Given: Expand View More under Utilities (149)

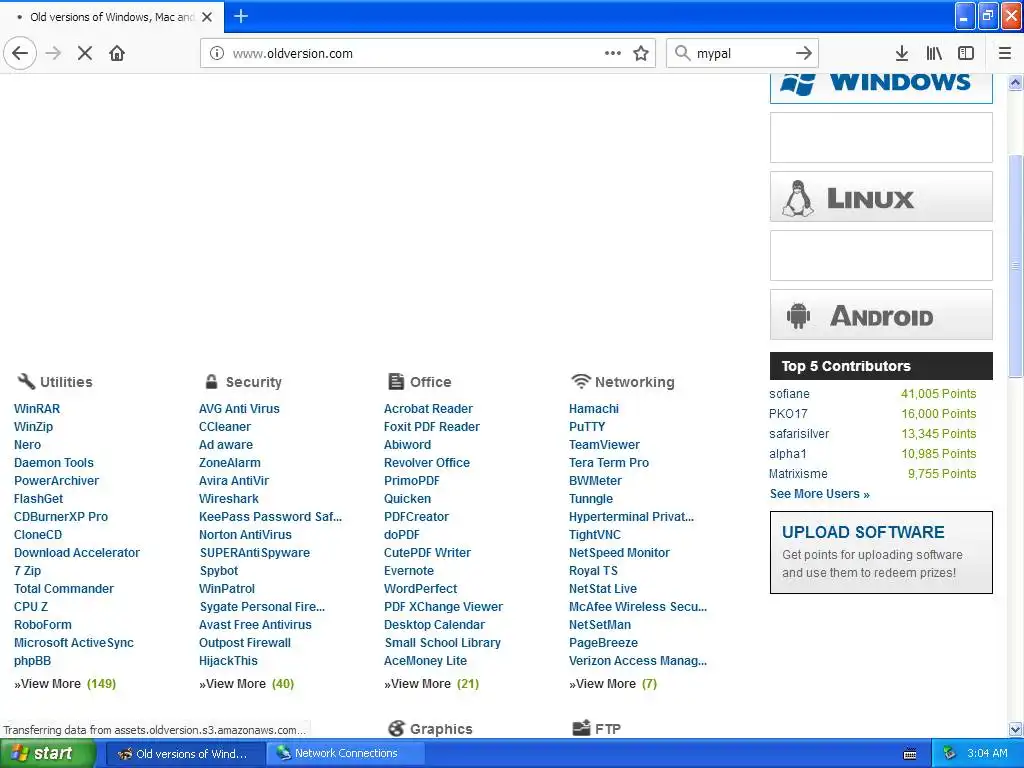Looking at the screenshot, I should coord(65,684).
